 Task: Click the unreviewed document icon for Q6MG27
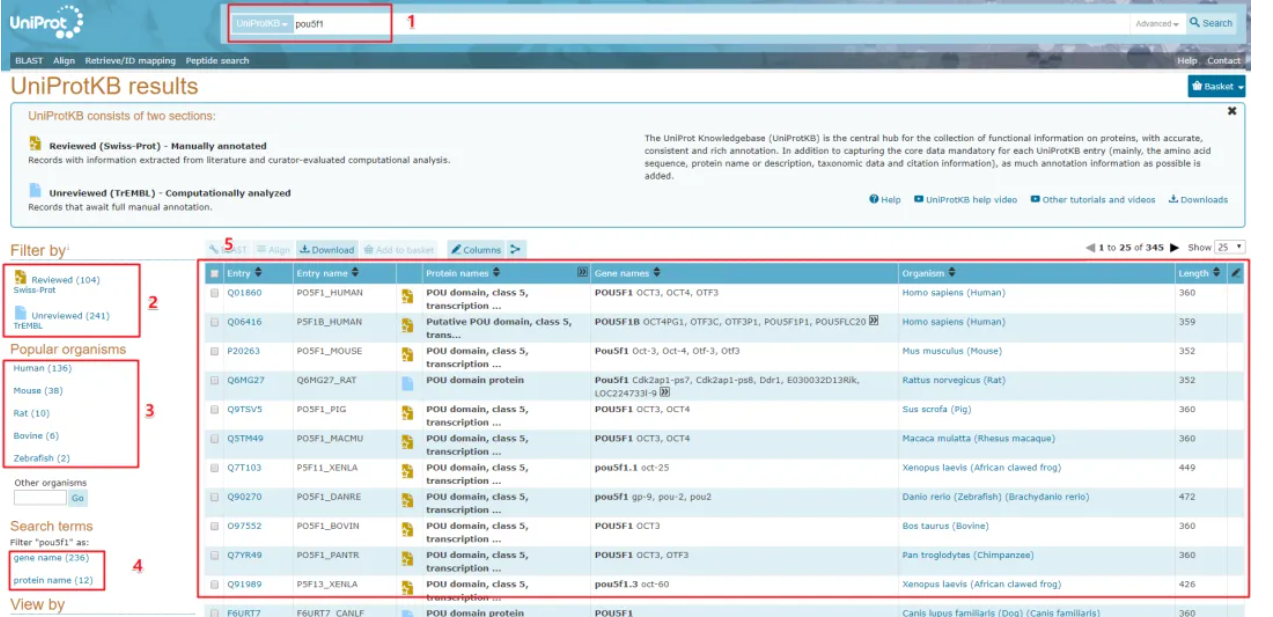tap(407, 383)
